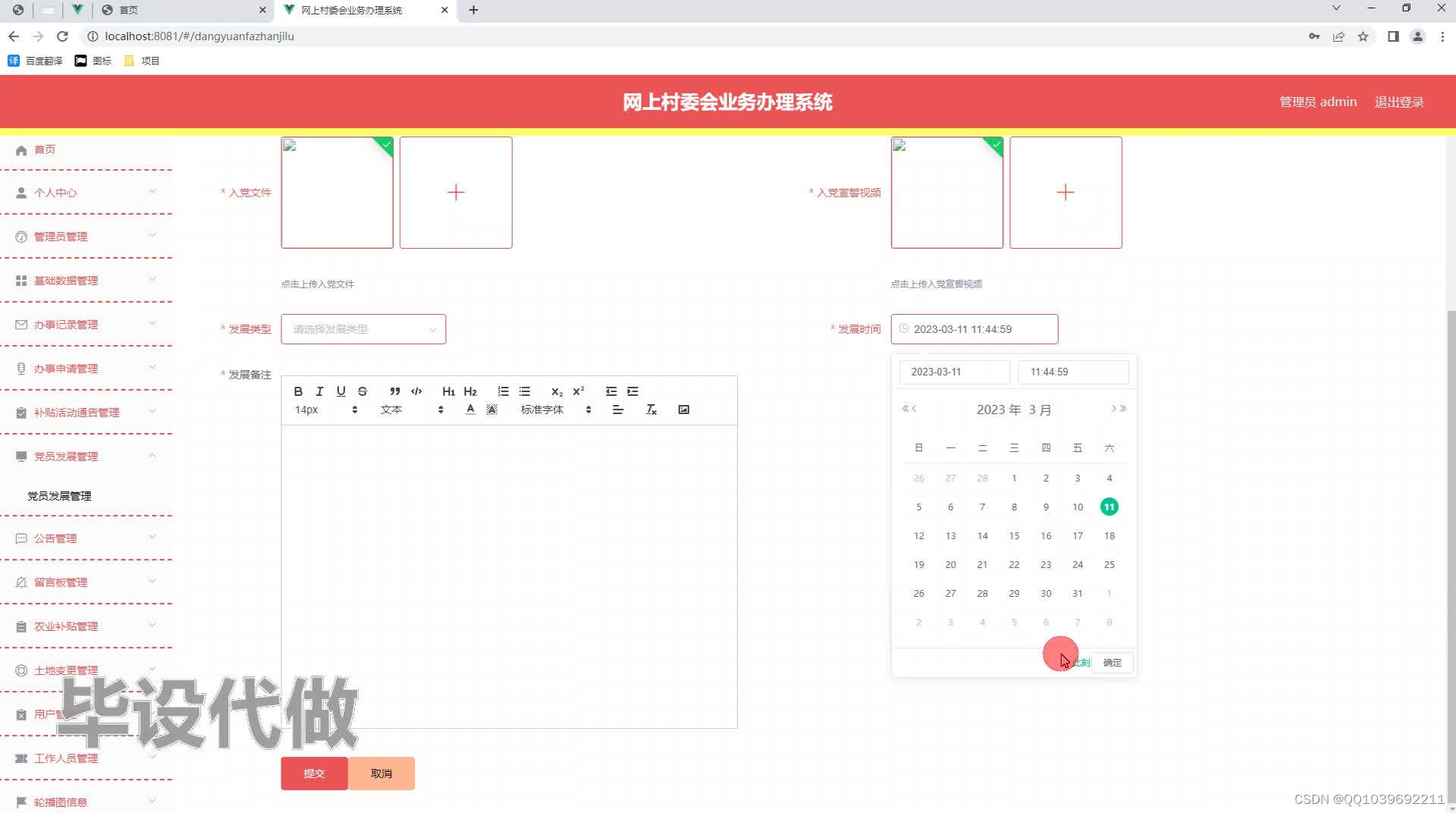Screen dimensions: 1456x813
Task: Go to next year in calendar
Action: 1124,409
